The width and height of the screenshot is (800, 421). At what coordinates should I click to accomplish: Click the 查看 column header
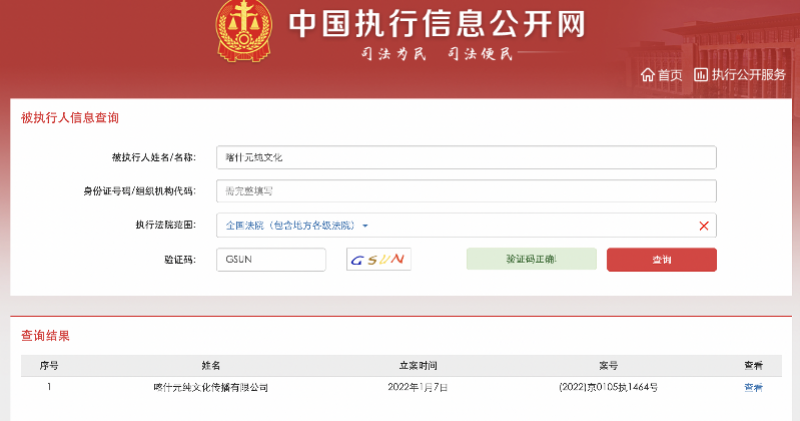pyautogui.click(x=753, y=365)
